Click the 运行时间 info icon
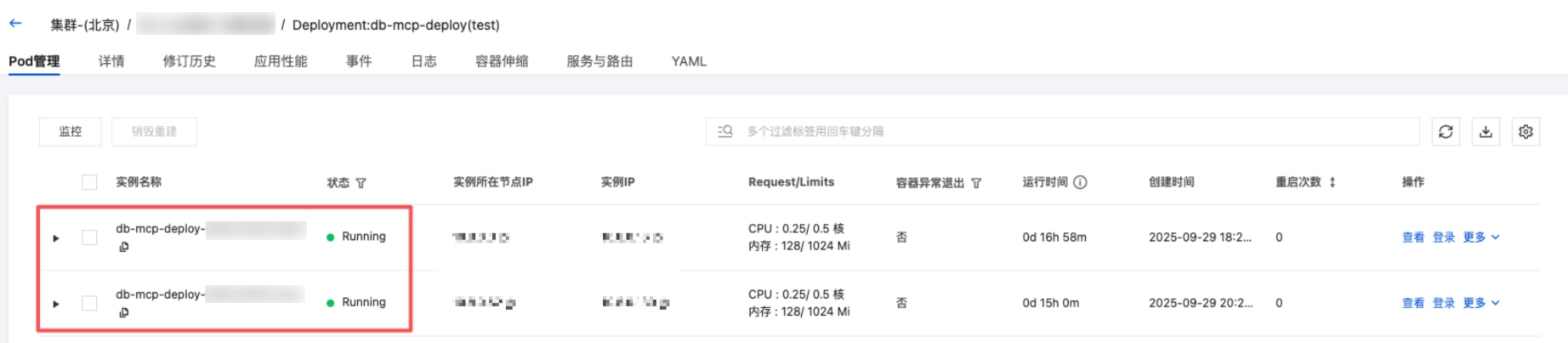Viewport: 1568px width, 343px height. (x=1080, y=182)
